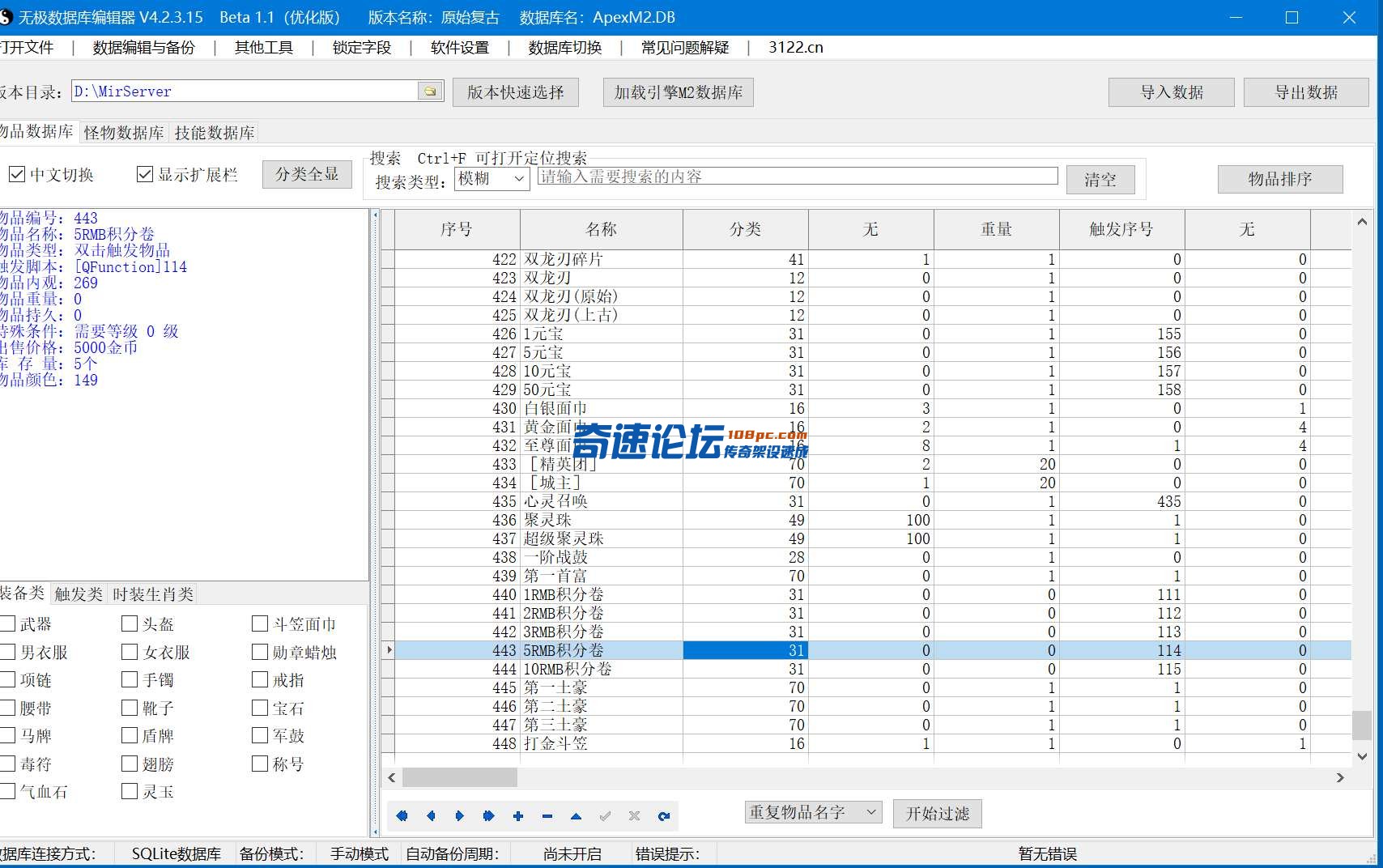Switch to the 怪物数据库 tab
This screenshot has height=868, width=1383.
124,133
